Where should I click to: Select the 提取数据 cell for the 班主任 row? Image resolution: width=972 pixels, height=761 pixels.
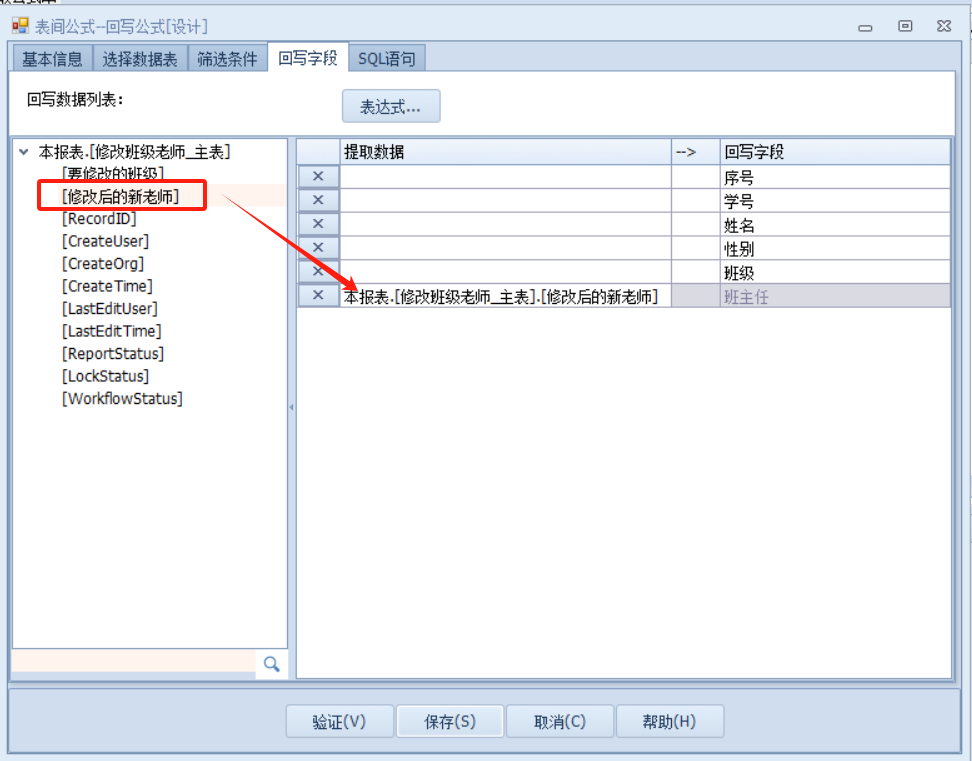(504, 296)
